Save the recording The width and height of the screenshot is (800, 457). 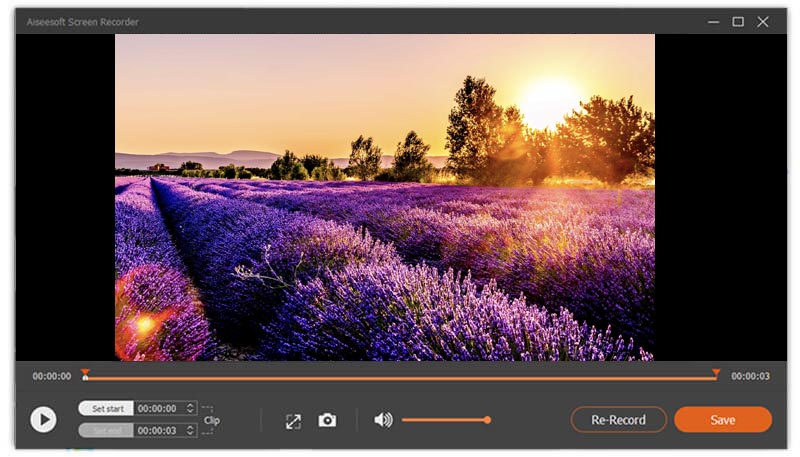(x=722, y=420)
